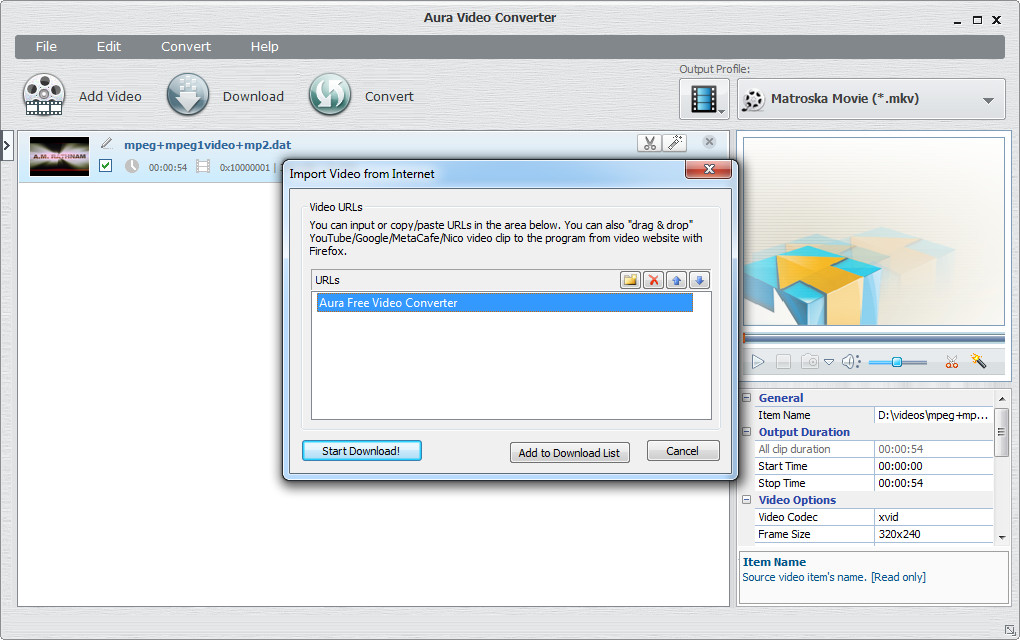Open the Edit menu
Image resolution: width=1020 pixels, height=640 pixels.
(x=109, y=46)
